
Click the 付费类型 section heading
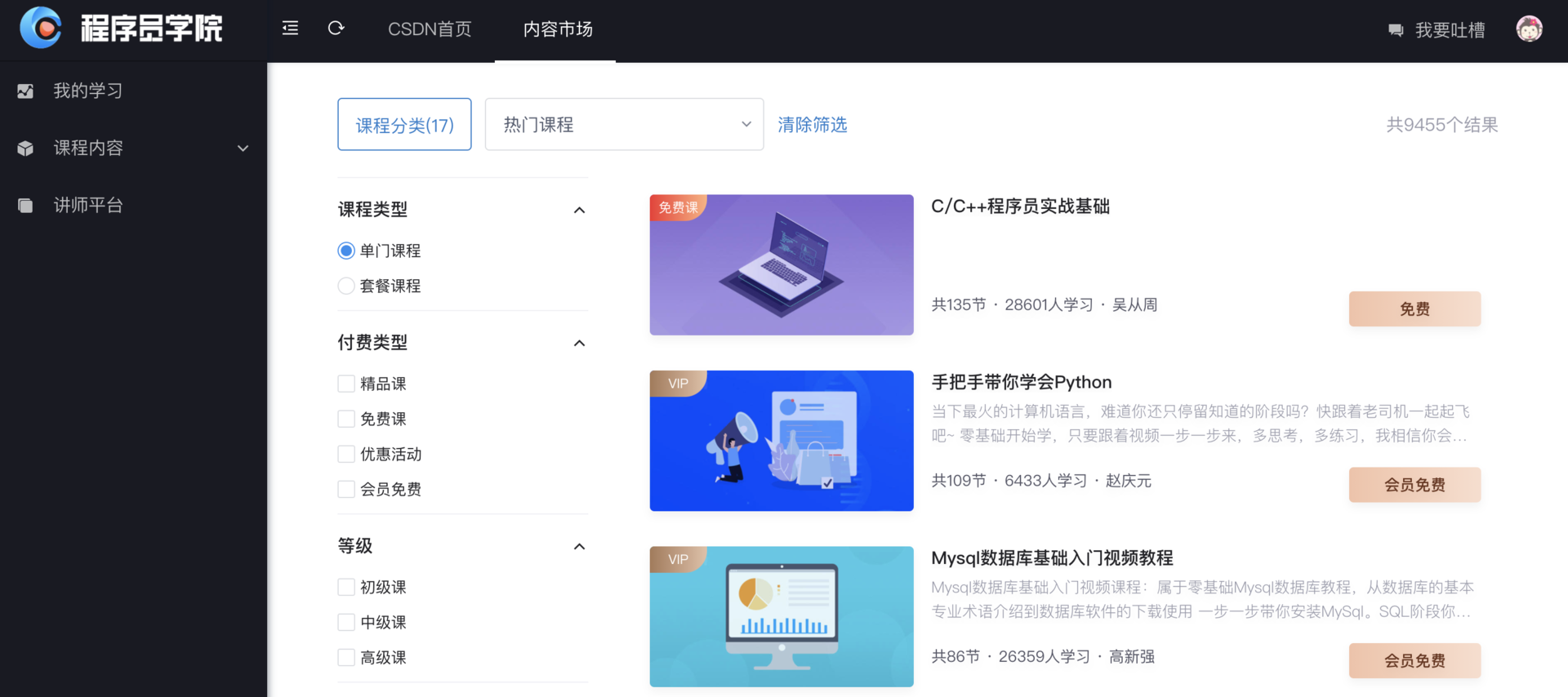tap(372, 343)
